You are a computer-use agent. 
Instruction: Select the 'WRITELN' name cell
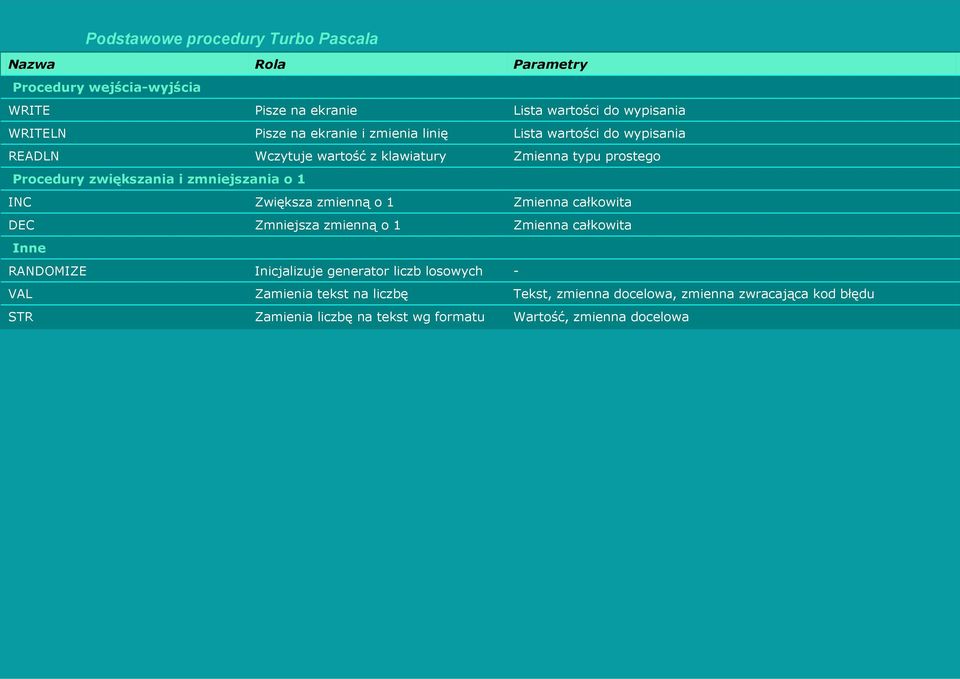[x=37, y=133]
